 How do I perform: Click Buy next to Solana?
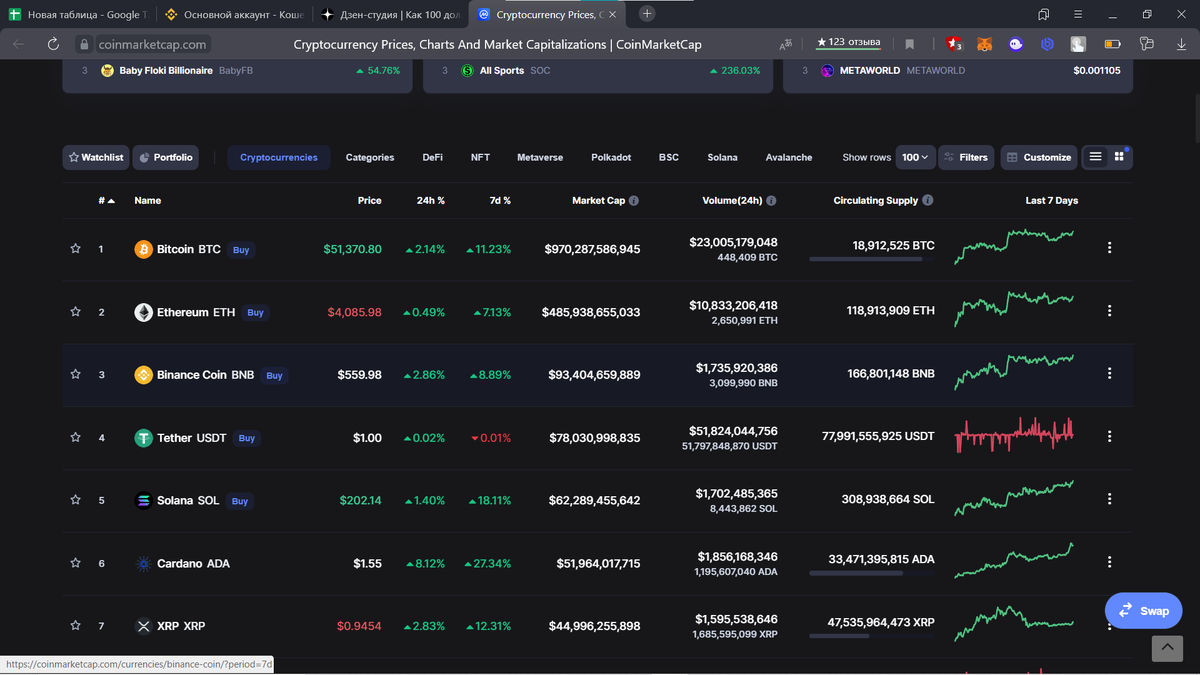(240, 501)
